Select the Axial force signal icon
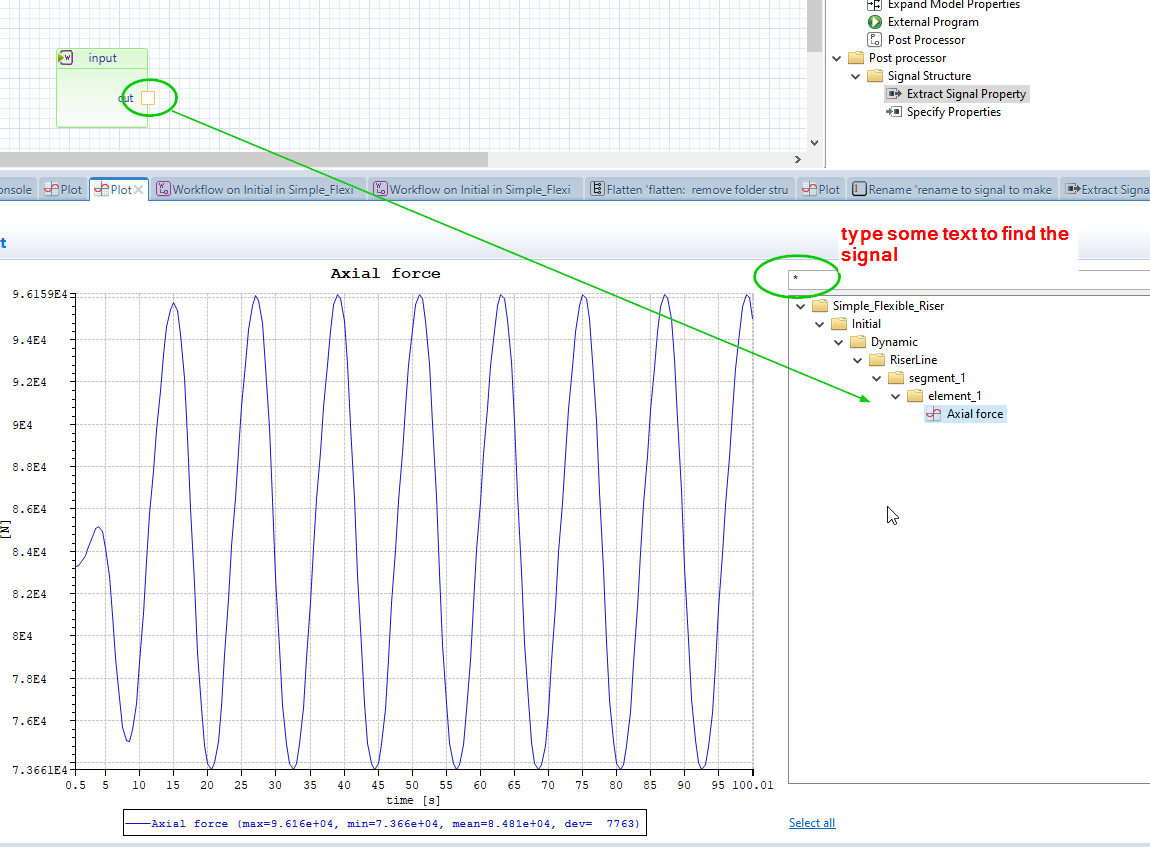Image resolution: width=1150 pixels, height=847 pixels. [934, 414]
